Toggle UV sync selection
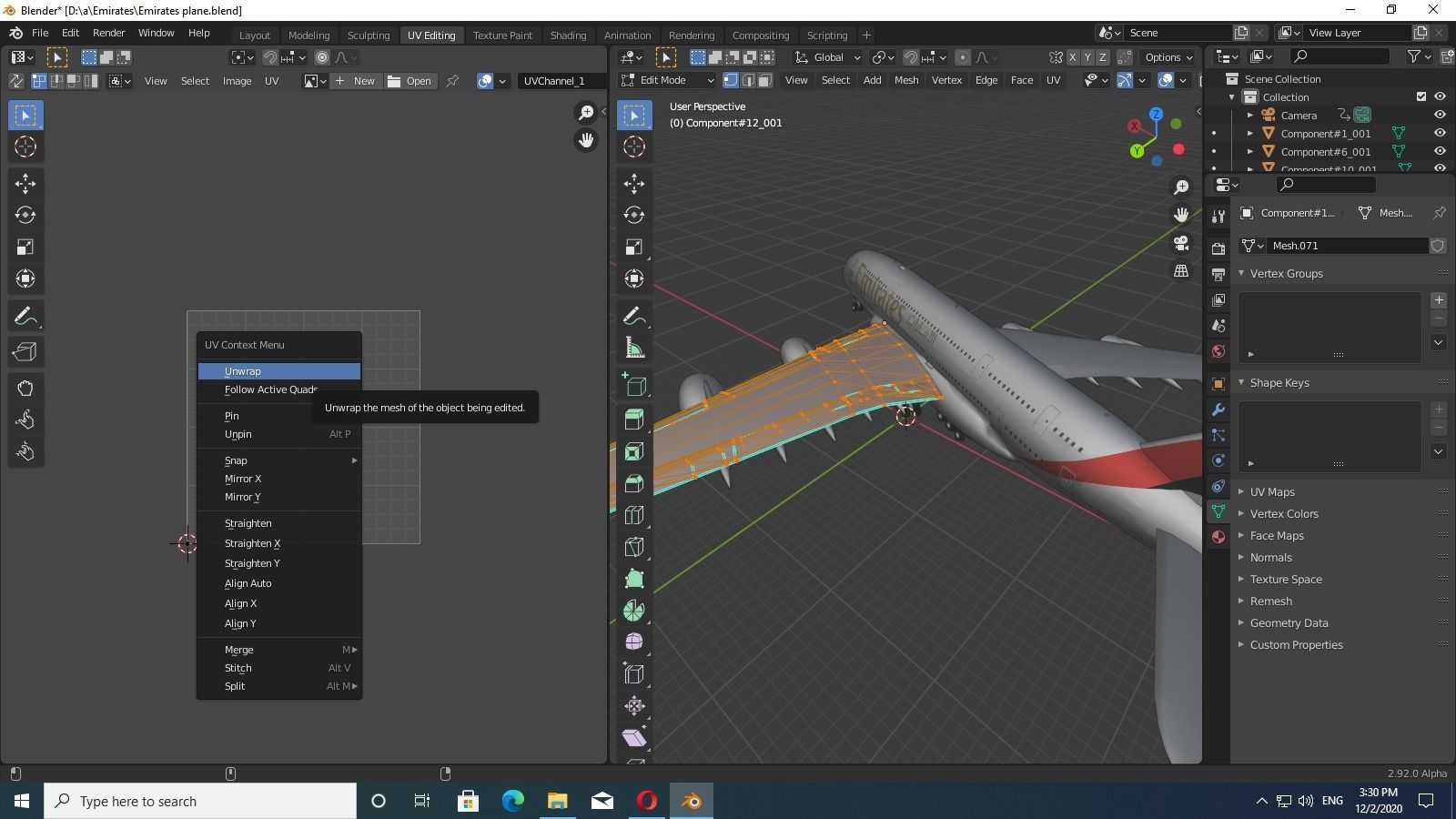Image resolution: width=1456 pixels, height=819 pixels. click(x=15, y=81)
